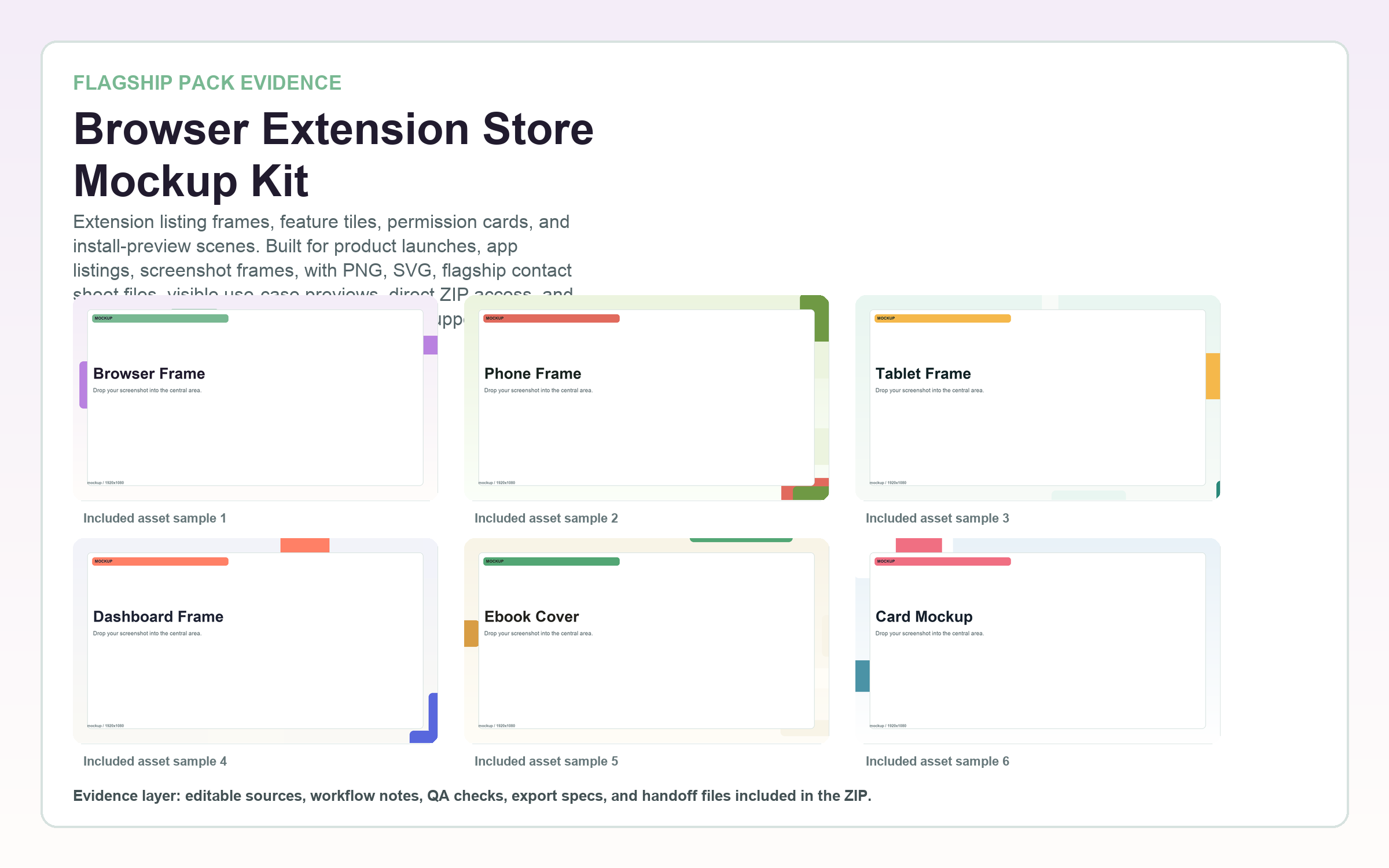
Task: Click 'mockup / 1920x1080' label in Card Mockup
Action: click(888, 726)
